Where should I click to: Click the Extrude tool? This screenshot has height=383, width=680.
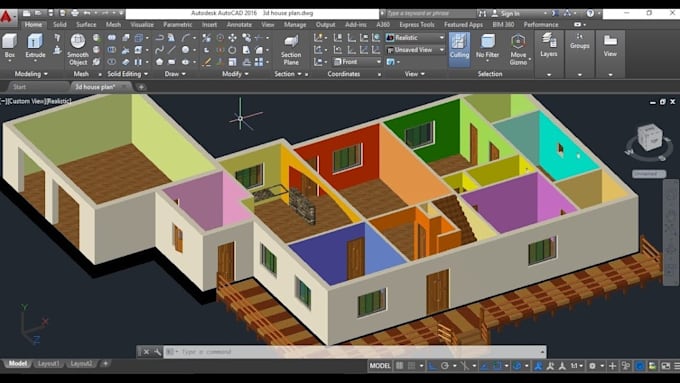[35, 47]
